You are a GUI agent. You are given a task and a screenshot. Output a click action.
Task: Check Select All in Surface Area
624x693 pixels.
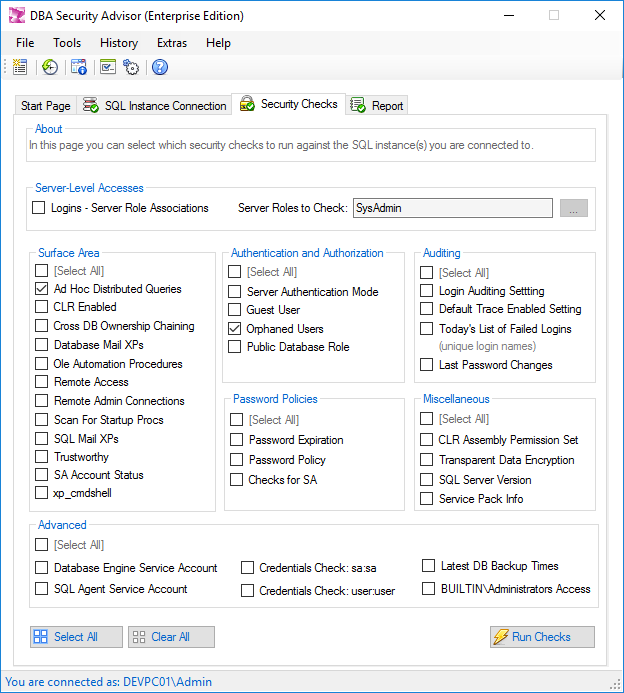pos(42,270)
